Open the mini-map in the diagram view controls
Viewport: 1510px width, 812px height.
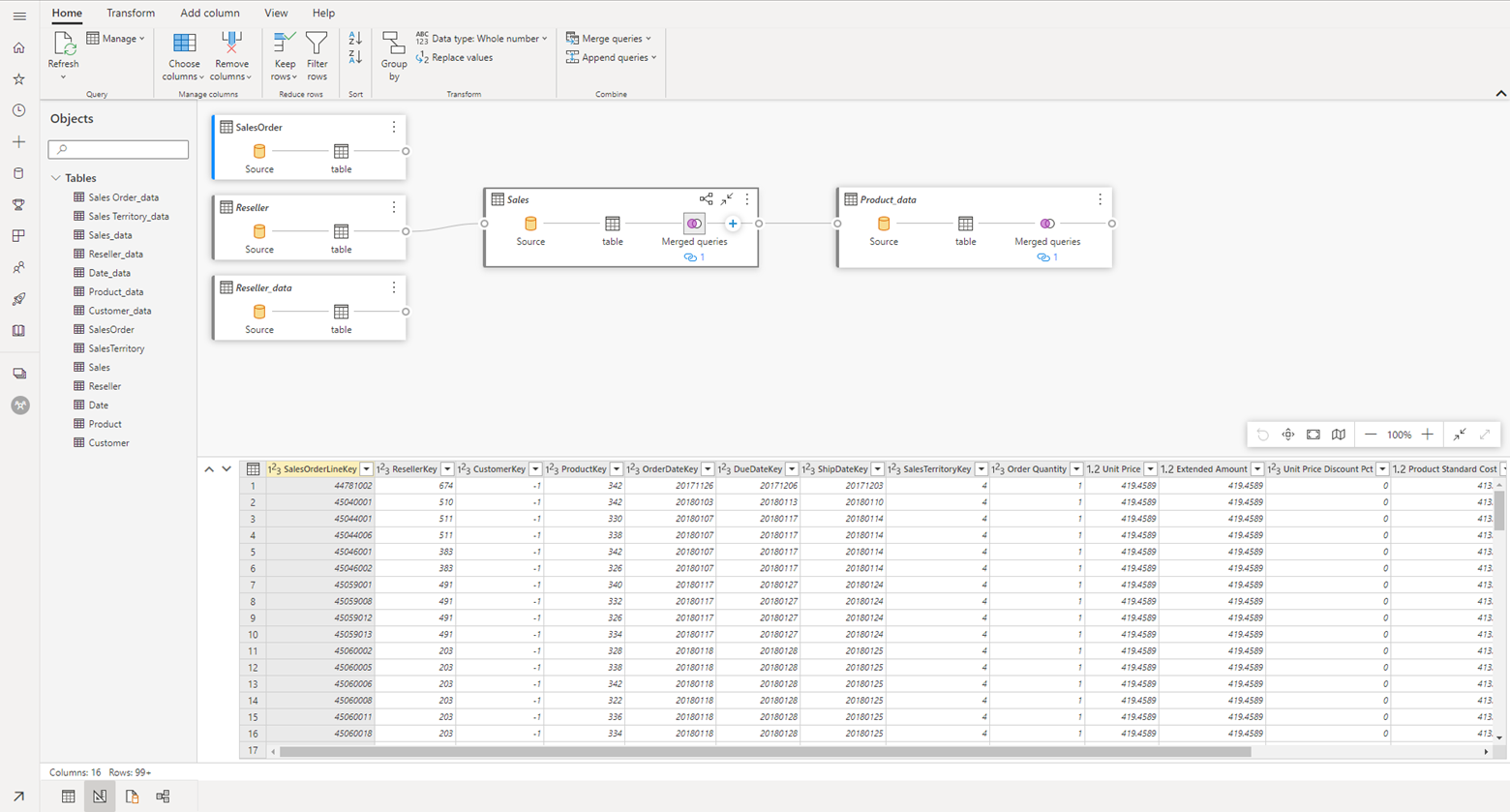pos(1339,435)
